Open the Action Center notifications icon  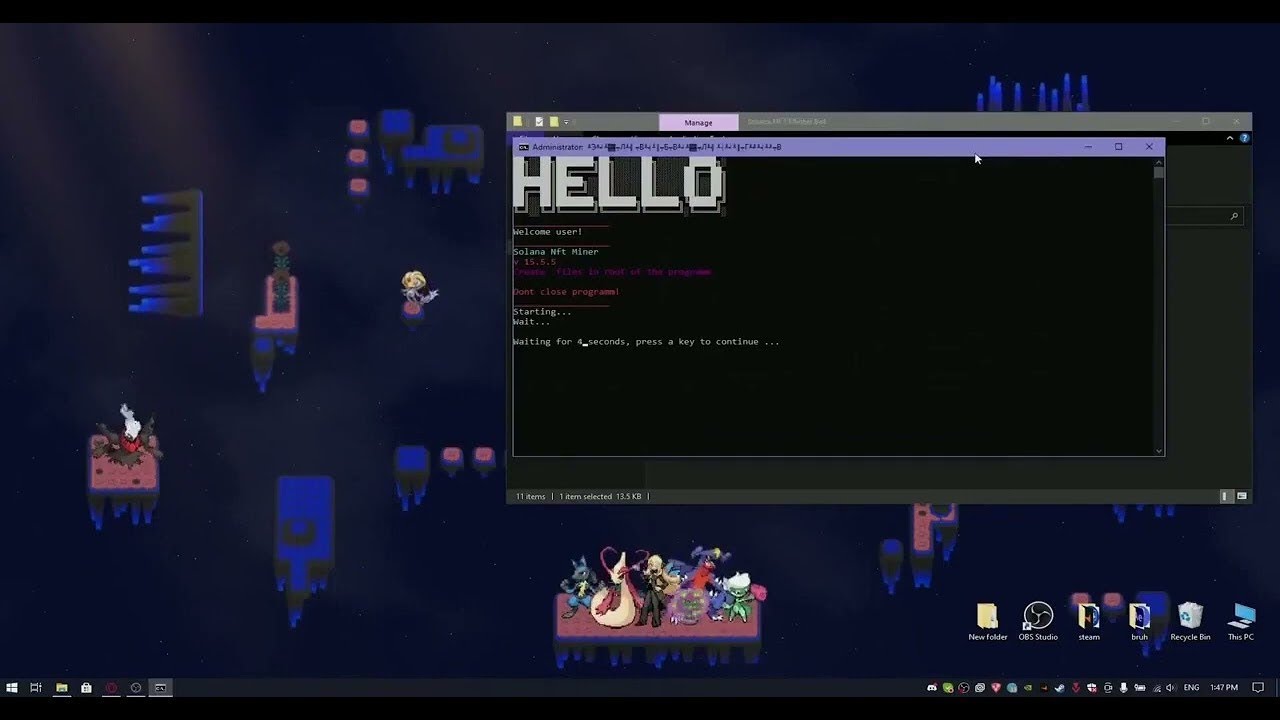[x=1258, y=688]
